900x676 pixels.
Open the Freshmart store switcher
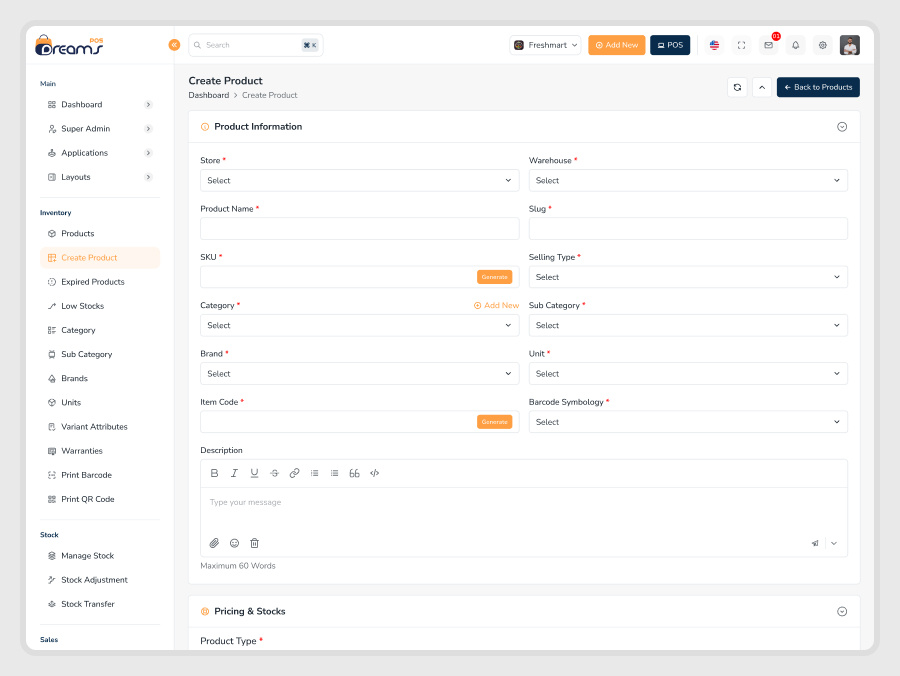click(544, 45)
